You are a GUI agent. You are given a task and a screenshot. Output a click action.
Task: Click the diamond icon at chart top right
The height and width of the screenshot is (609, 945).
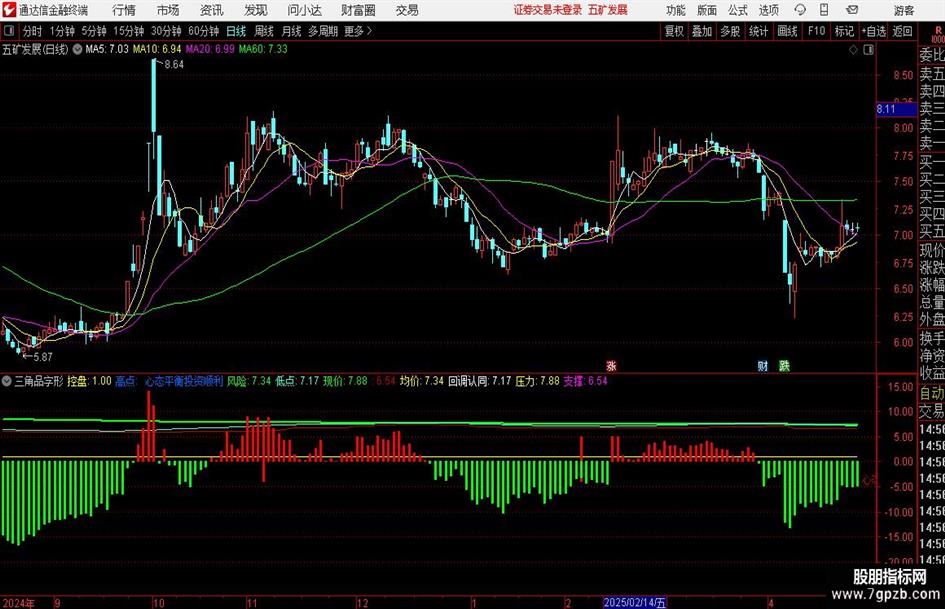pos(853,50)
